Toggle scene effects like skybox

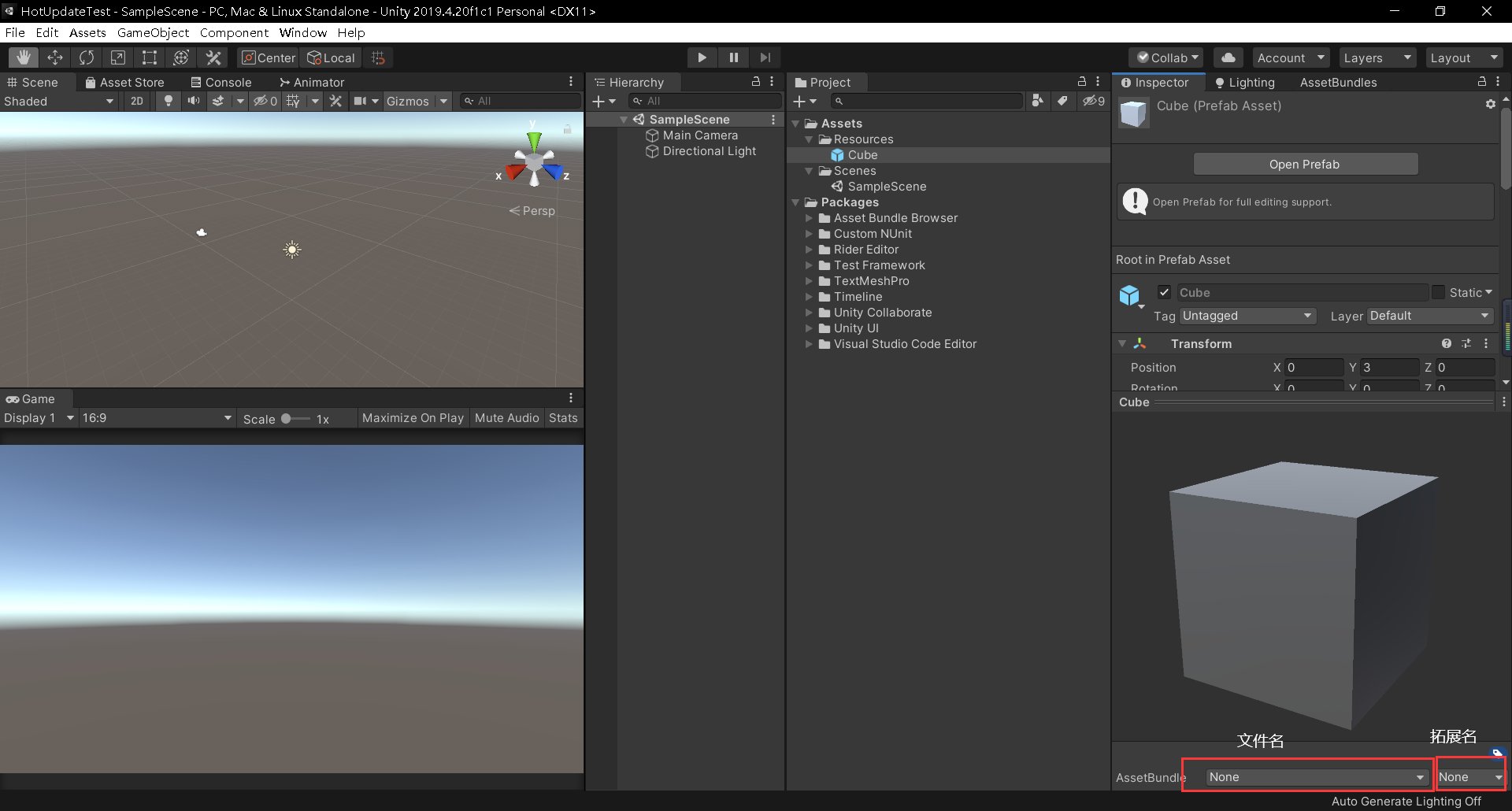click(x=218, y=101)
